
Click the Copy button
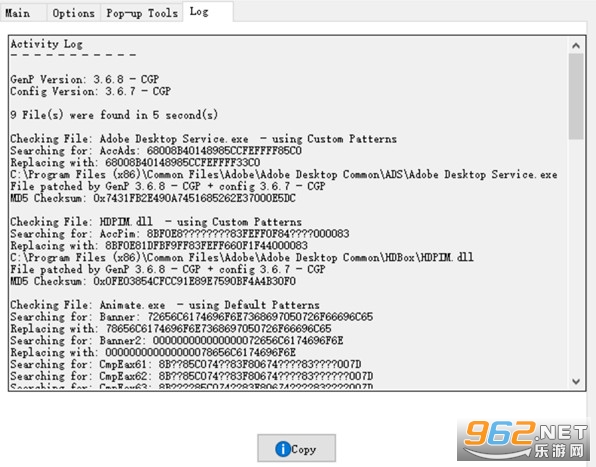point(296,448)
